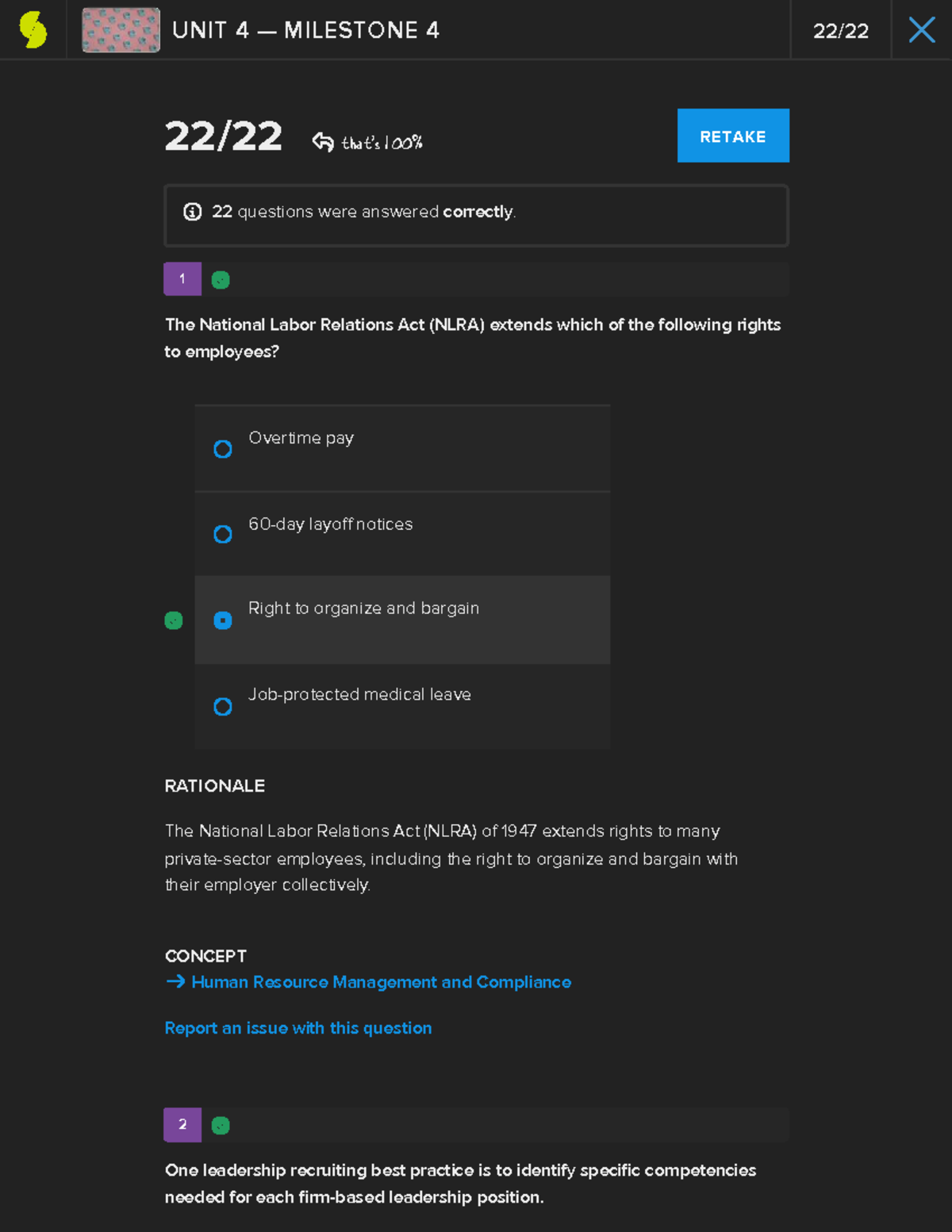Click the yellow Sophia logo icon

[33, 30]
